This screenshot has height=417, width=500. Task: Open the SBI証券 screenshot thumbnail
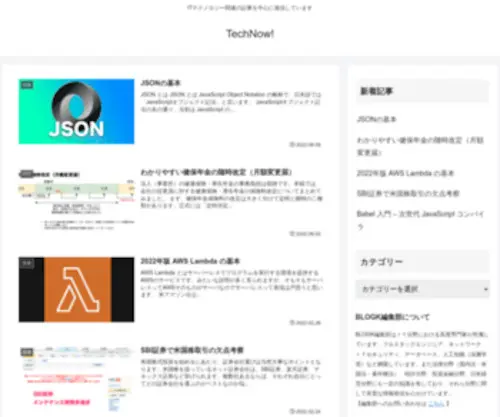[76, 378]
